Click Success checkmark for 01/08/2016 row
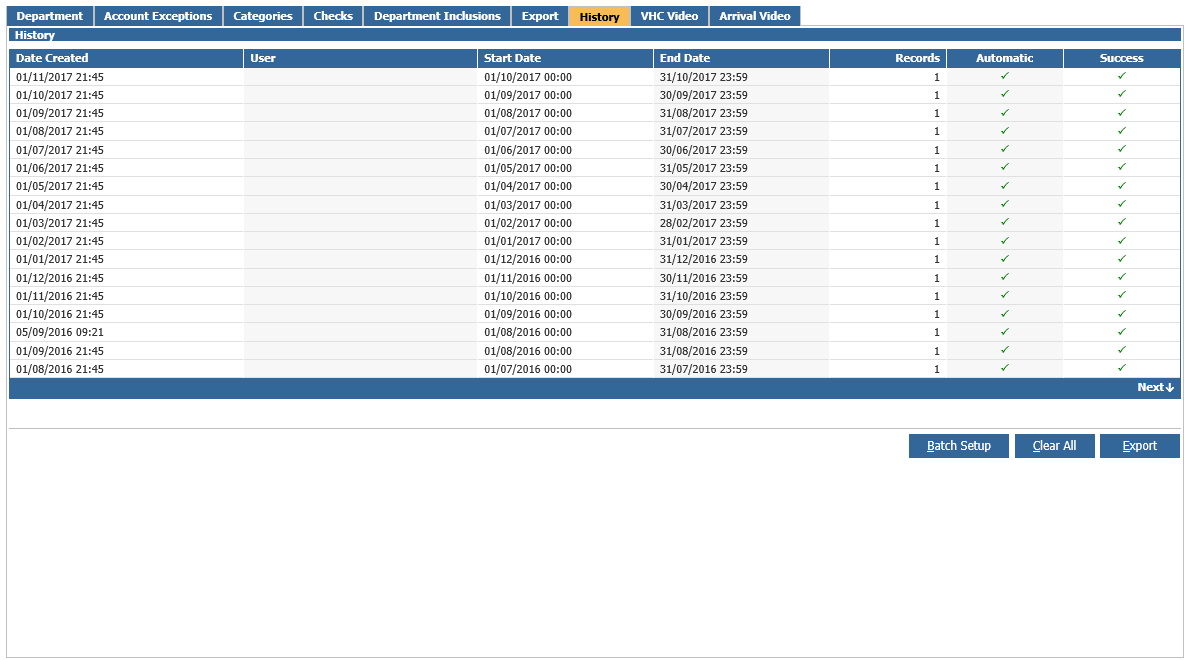 tap(1122, 368)
